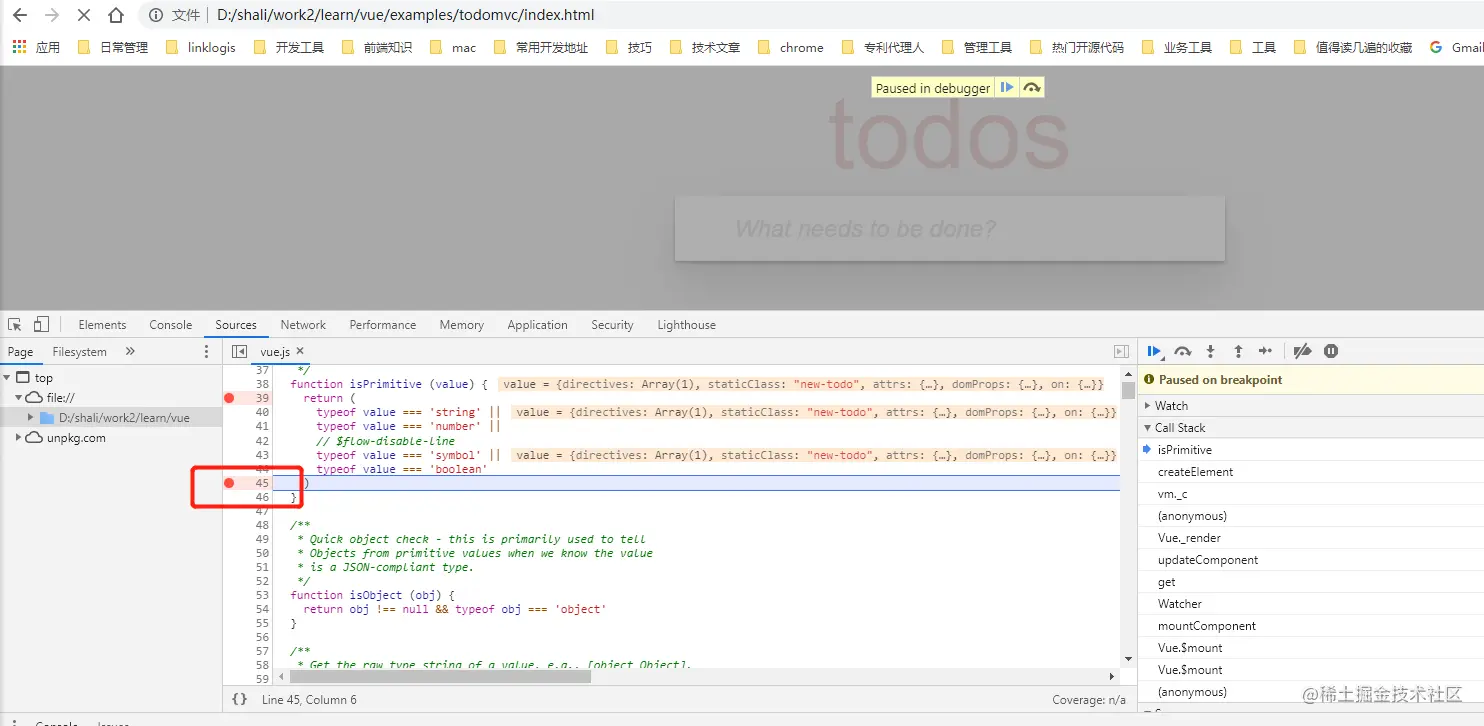Open the Memory tab
This screenshot has width=1484, height=726.
pos(461,324)
